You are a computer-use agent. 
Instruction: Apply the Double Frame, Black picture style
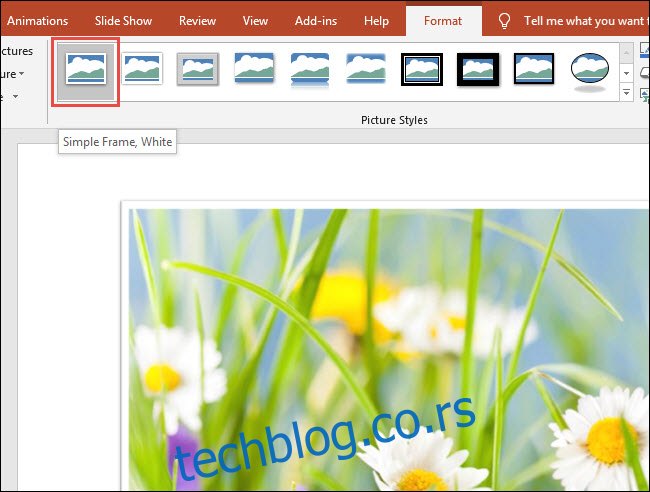[422, 69]
